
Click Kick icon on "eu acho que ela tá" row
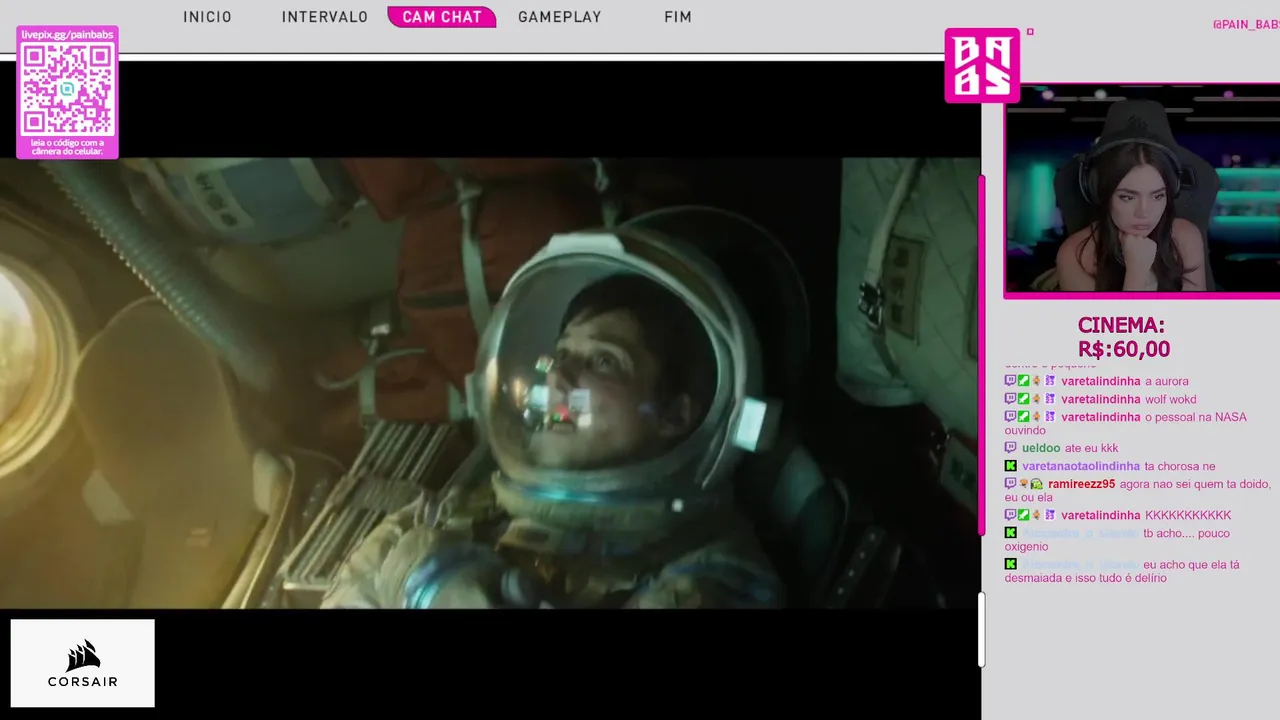[x=1011, y=564]
